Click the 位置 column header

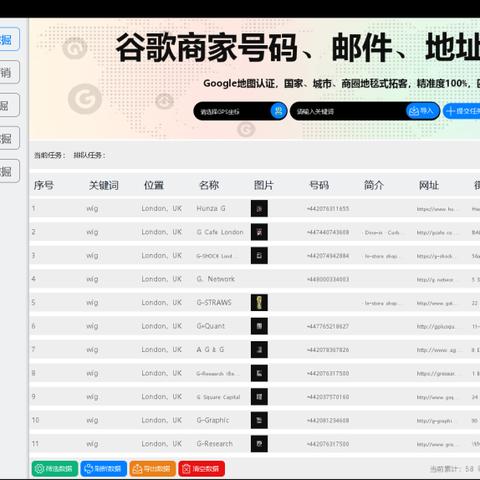tap(154, 185)
